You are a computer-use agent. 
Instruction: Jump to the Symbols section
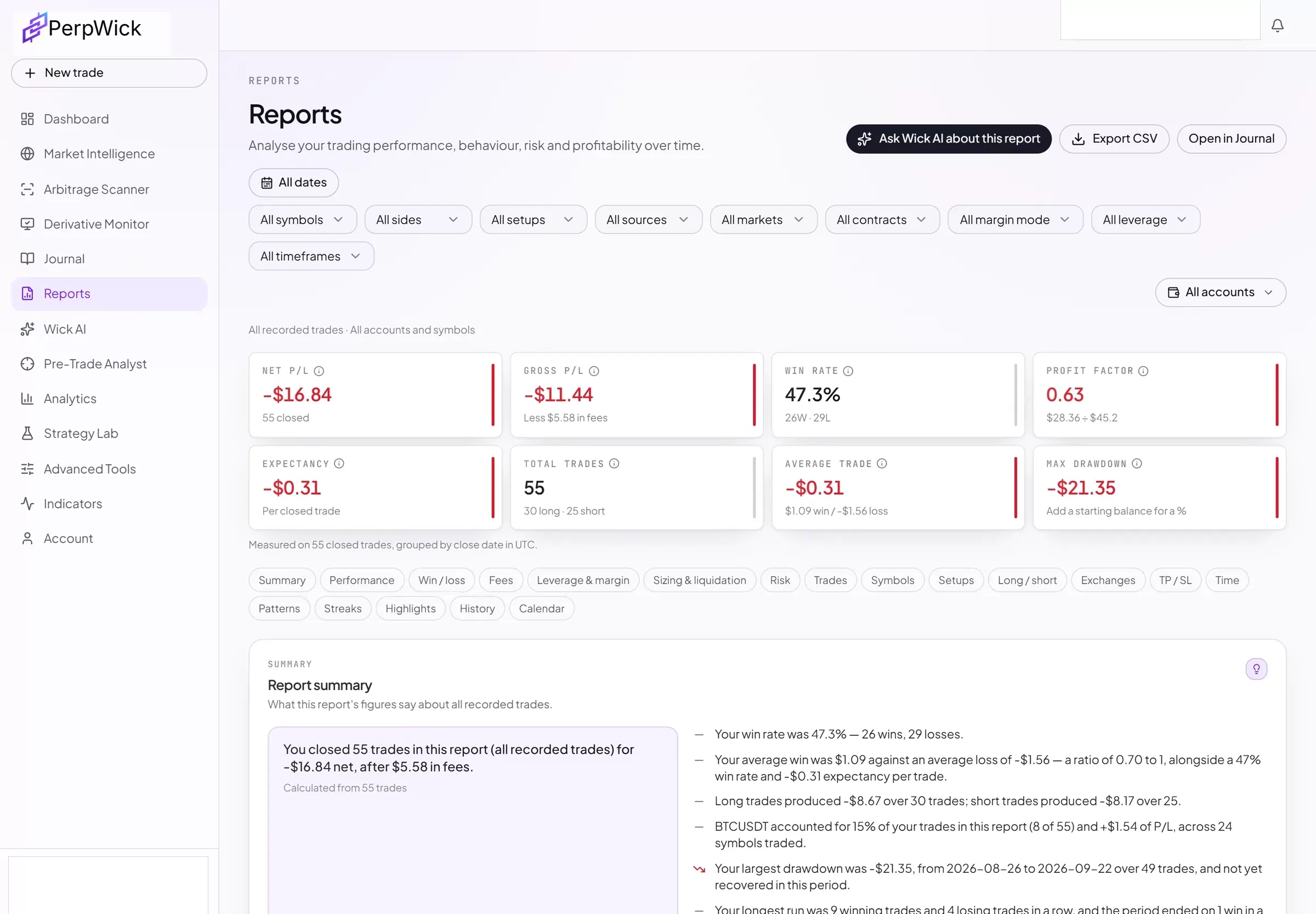coord(893,581)
